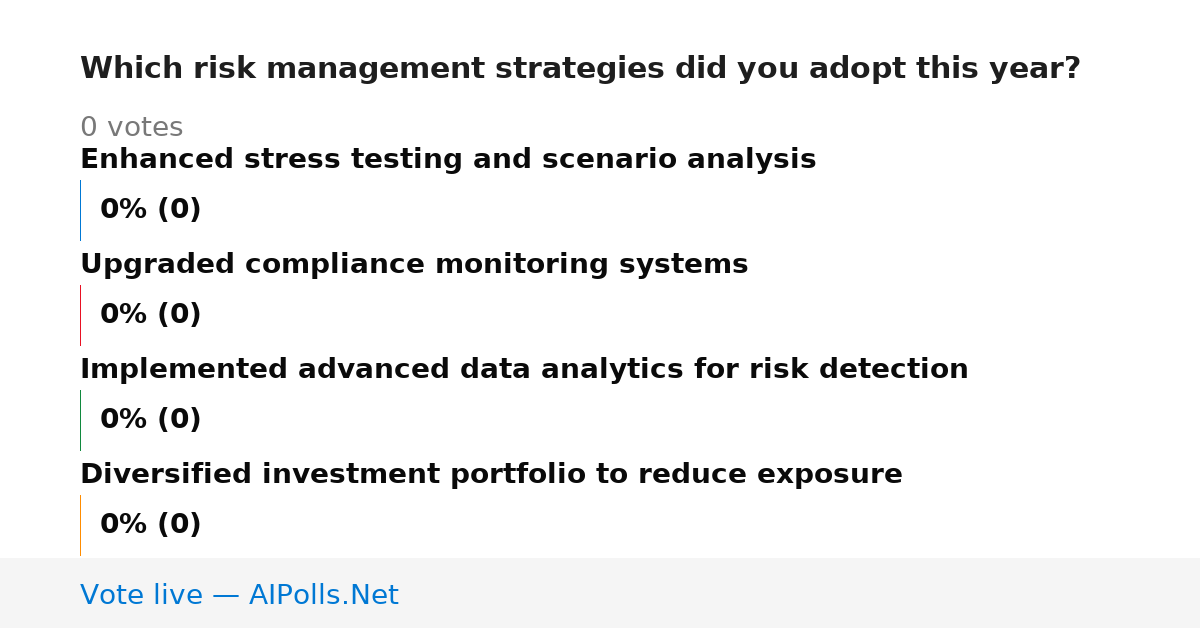Click the red bar for Upgraded compliance monitoring
This screenshot has height=628, width=1200.
point(80,315)
